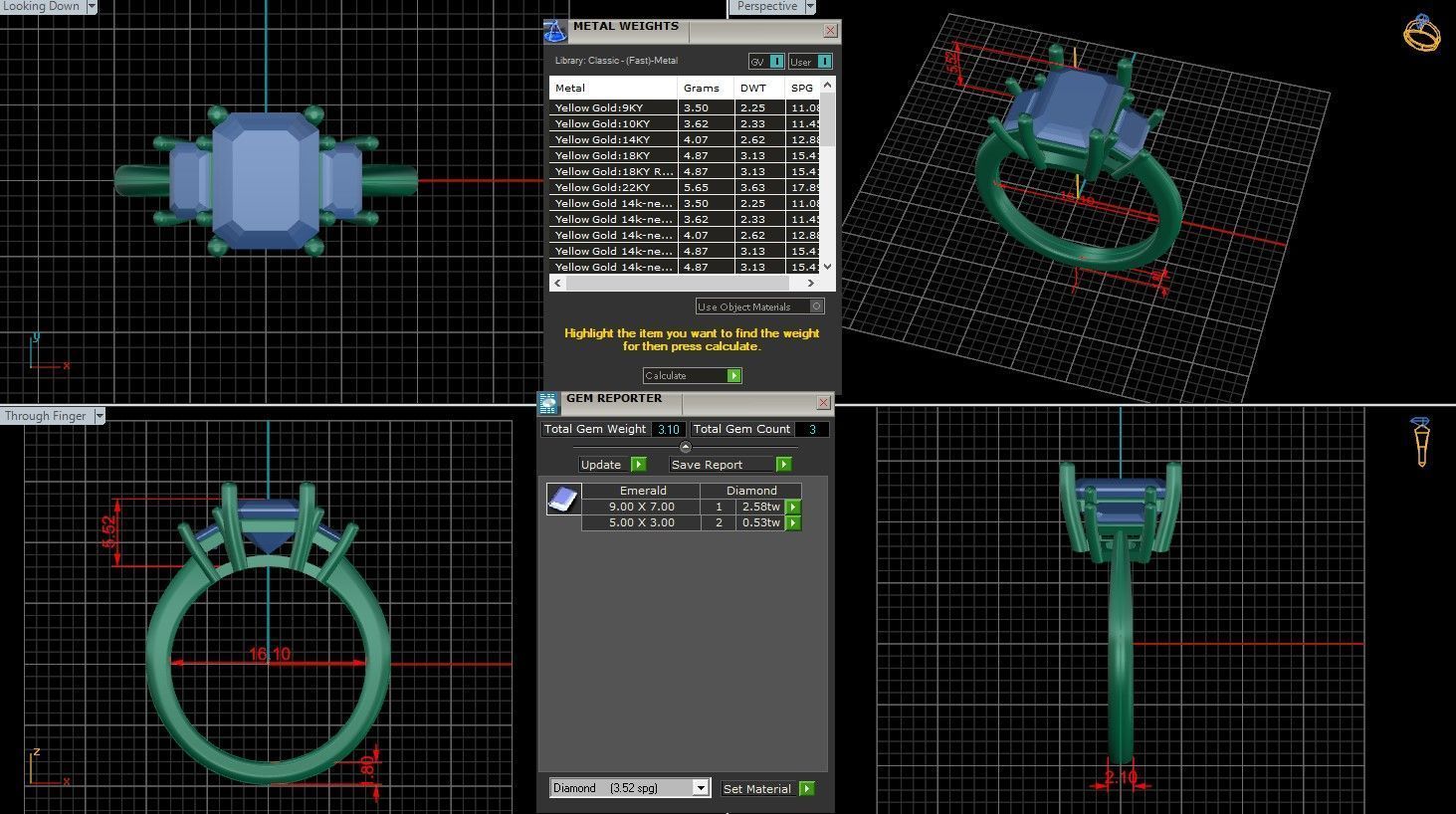
Task: Select the Yellow Gold:9KY row
Action: 686,107
